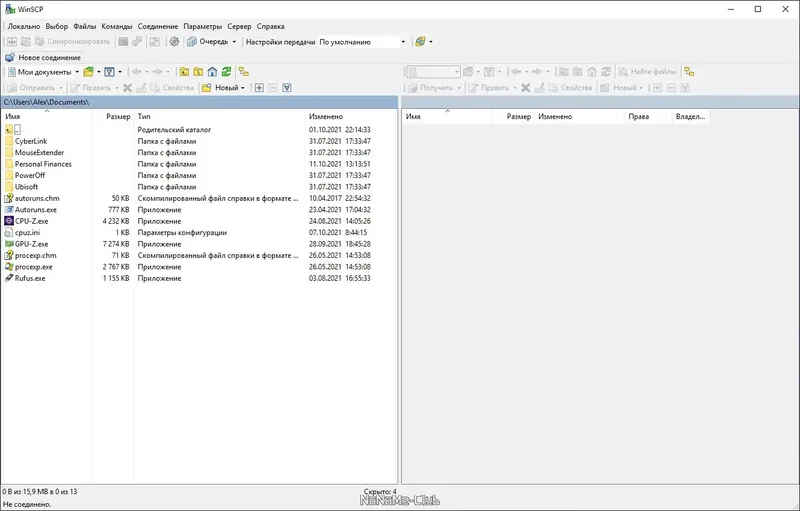
Task: Click the Rufus.exe file icon
Action: 9,278
